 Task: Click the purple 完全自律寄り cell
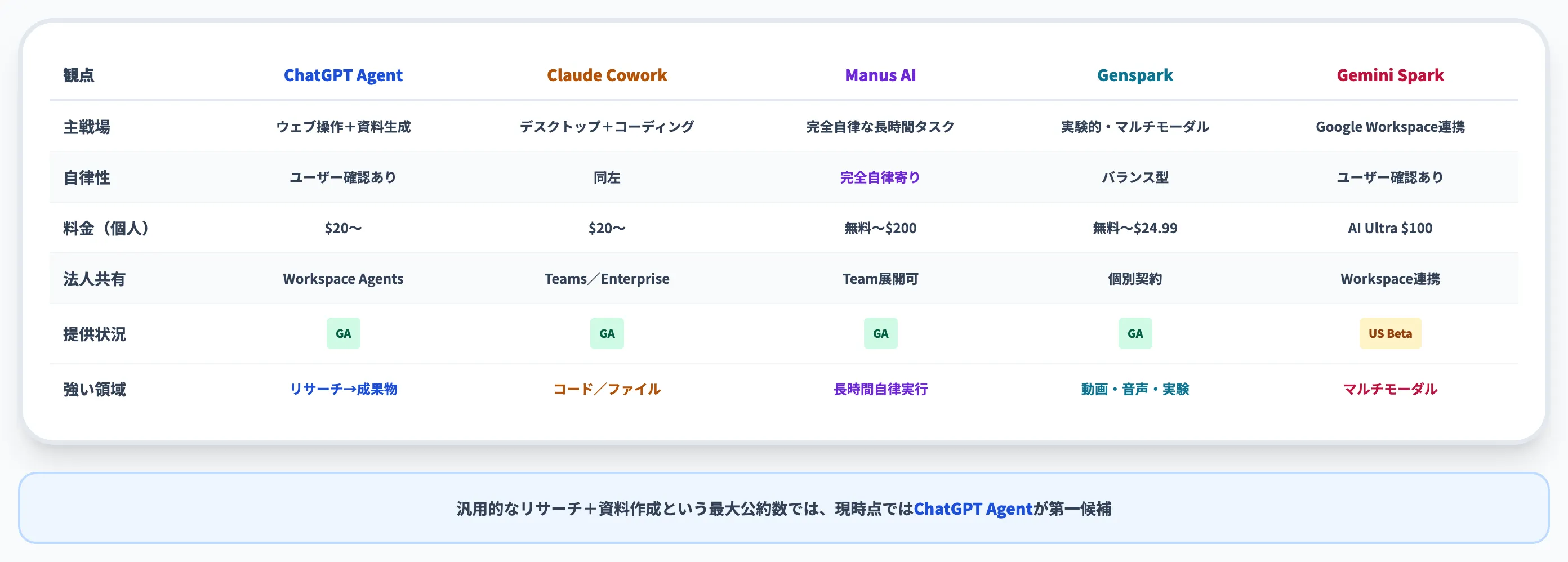click(x=880, y=177)
